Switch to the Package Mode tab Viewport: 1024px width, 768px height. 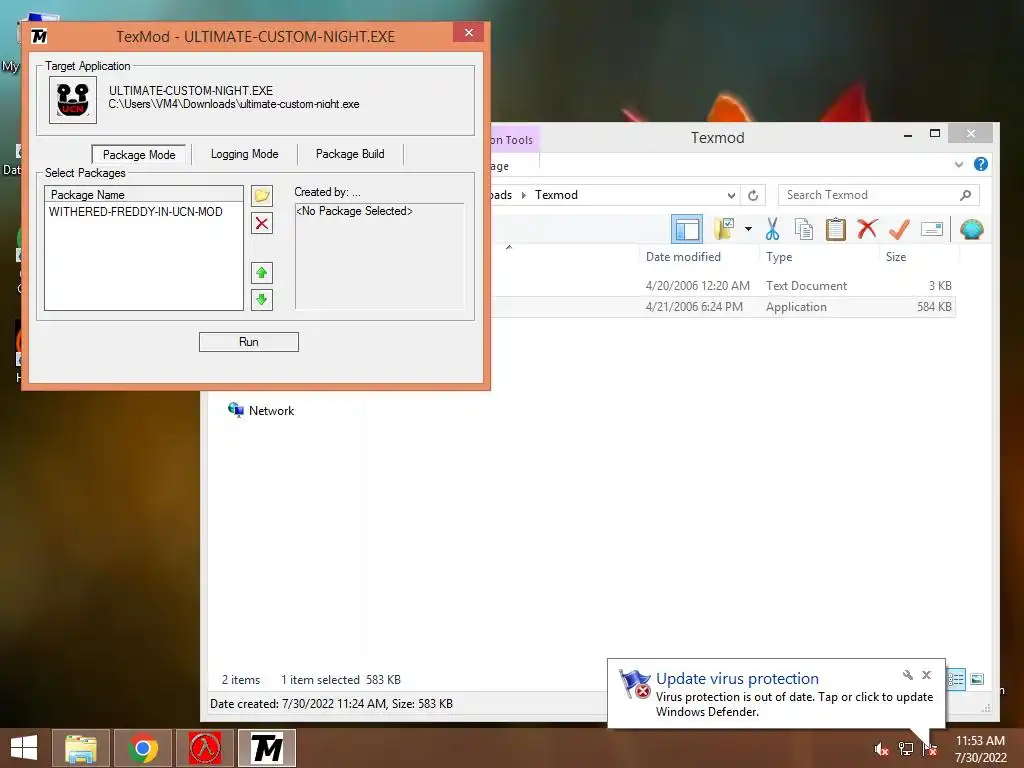(138, 155)
